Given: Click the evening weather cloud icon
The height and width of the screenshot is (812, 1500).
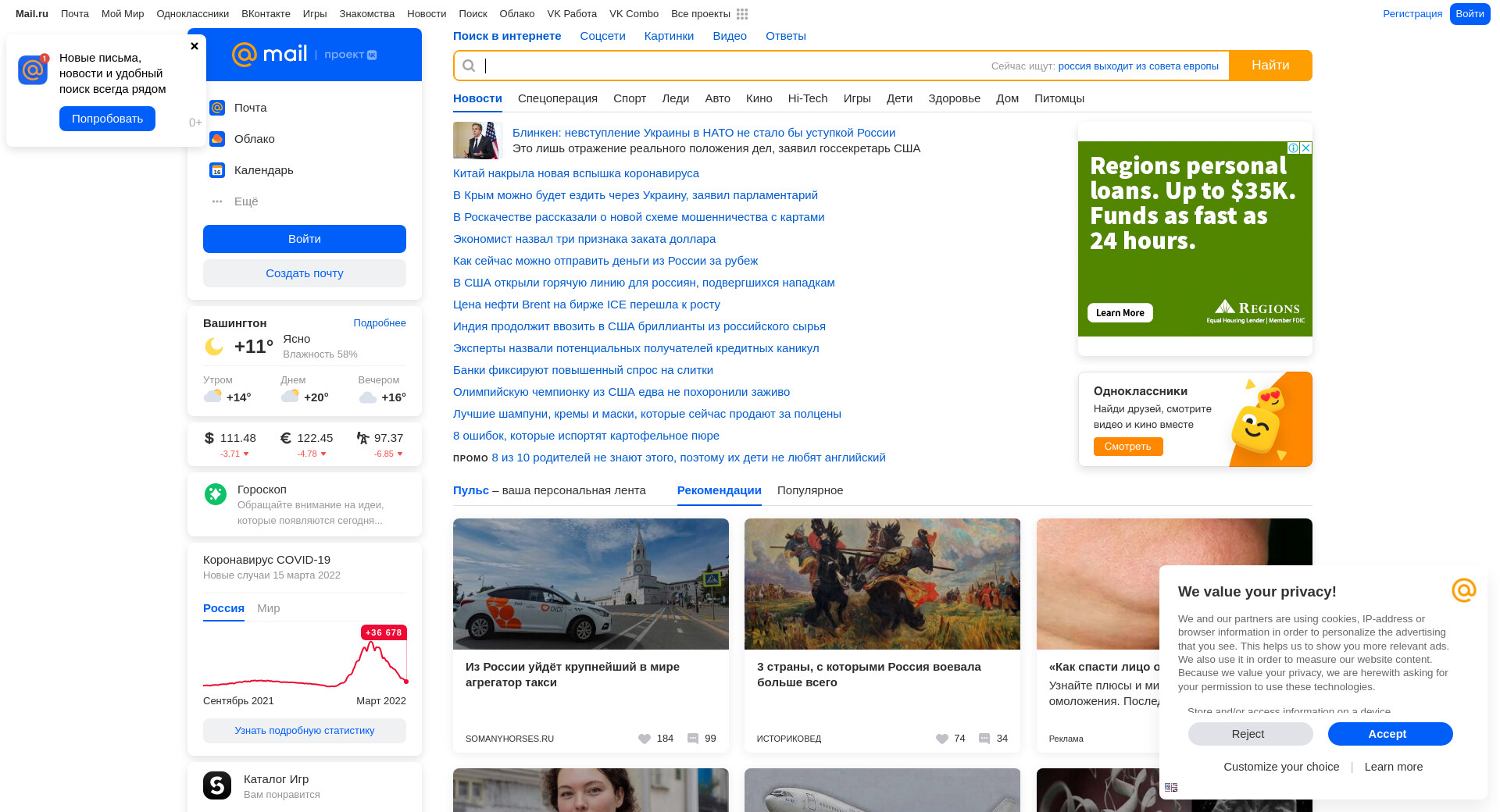Looking at the screenshot, I should pos(368,397).
